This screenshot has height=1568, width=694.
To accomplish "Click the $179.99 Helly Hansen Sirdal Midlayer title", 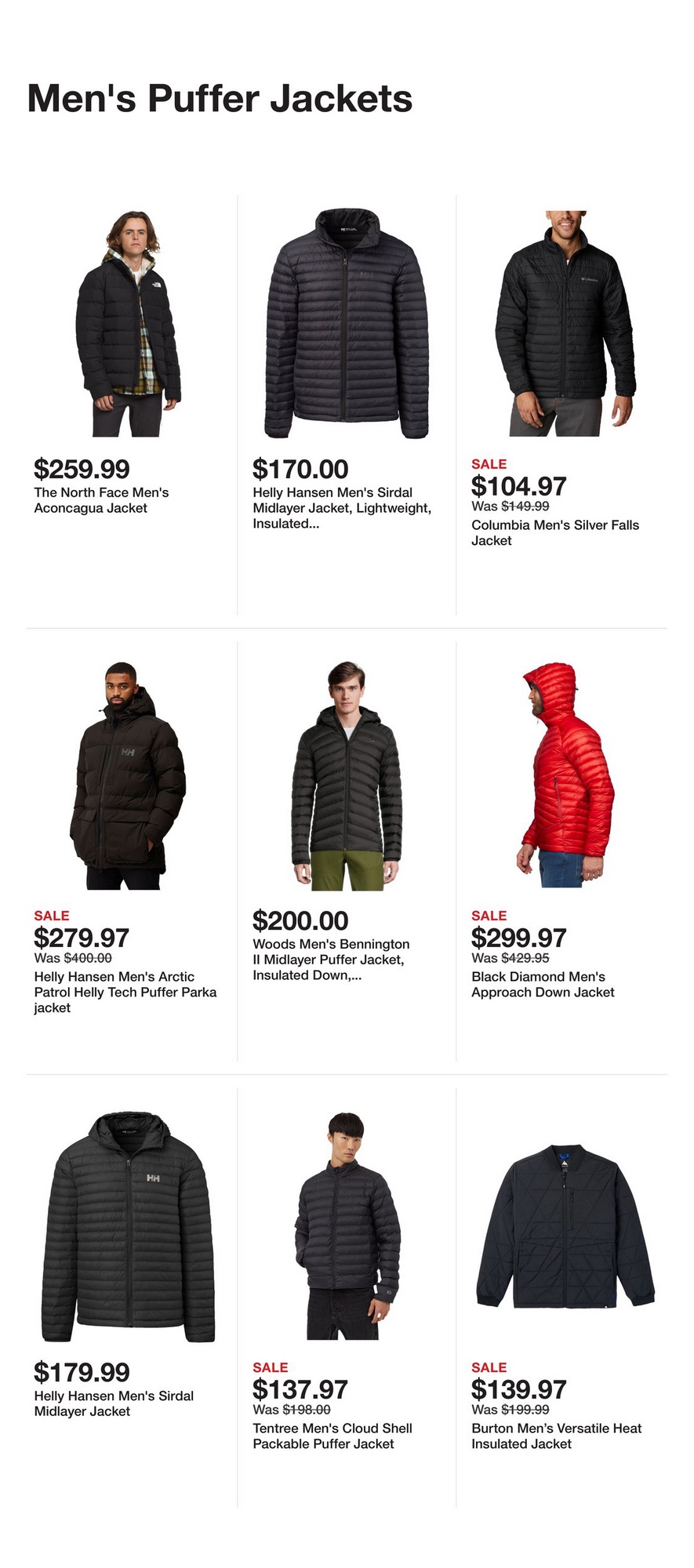I will [x=114, y=1403].
